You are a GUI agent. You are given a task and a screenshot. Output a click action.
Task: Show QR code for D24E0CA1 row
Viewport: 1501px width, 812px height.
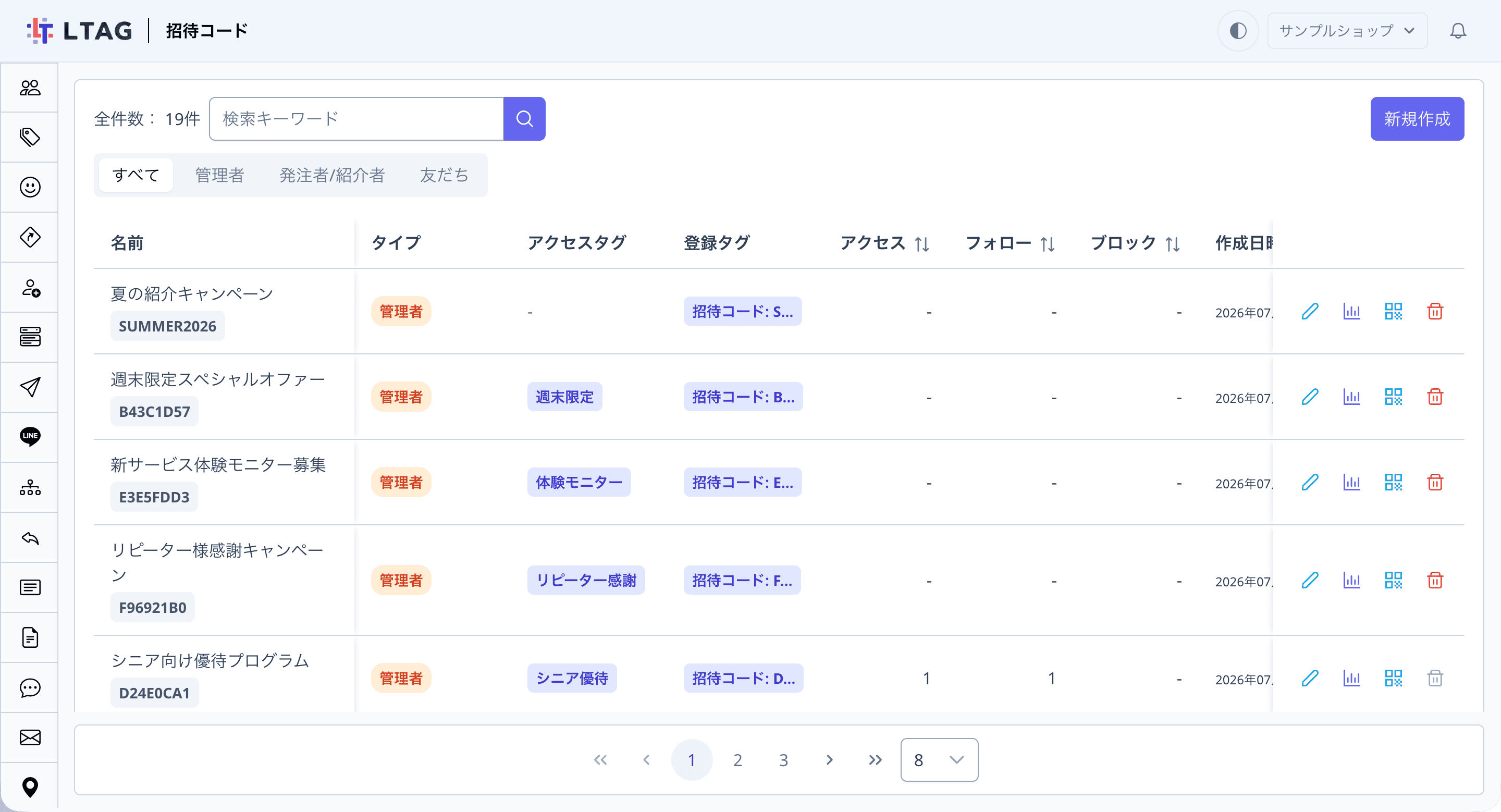coord(1393,678)
